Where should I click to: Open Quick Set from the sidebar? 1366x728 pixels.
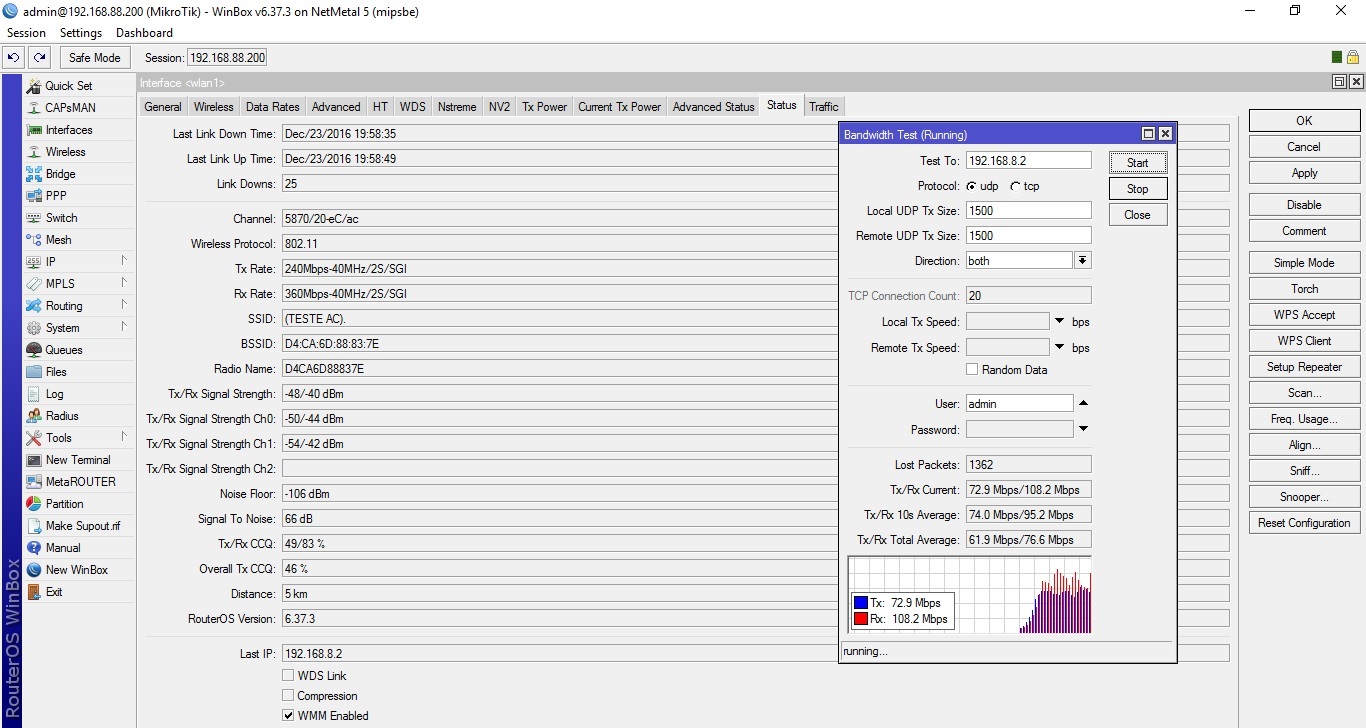68,86
